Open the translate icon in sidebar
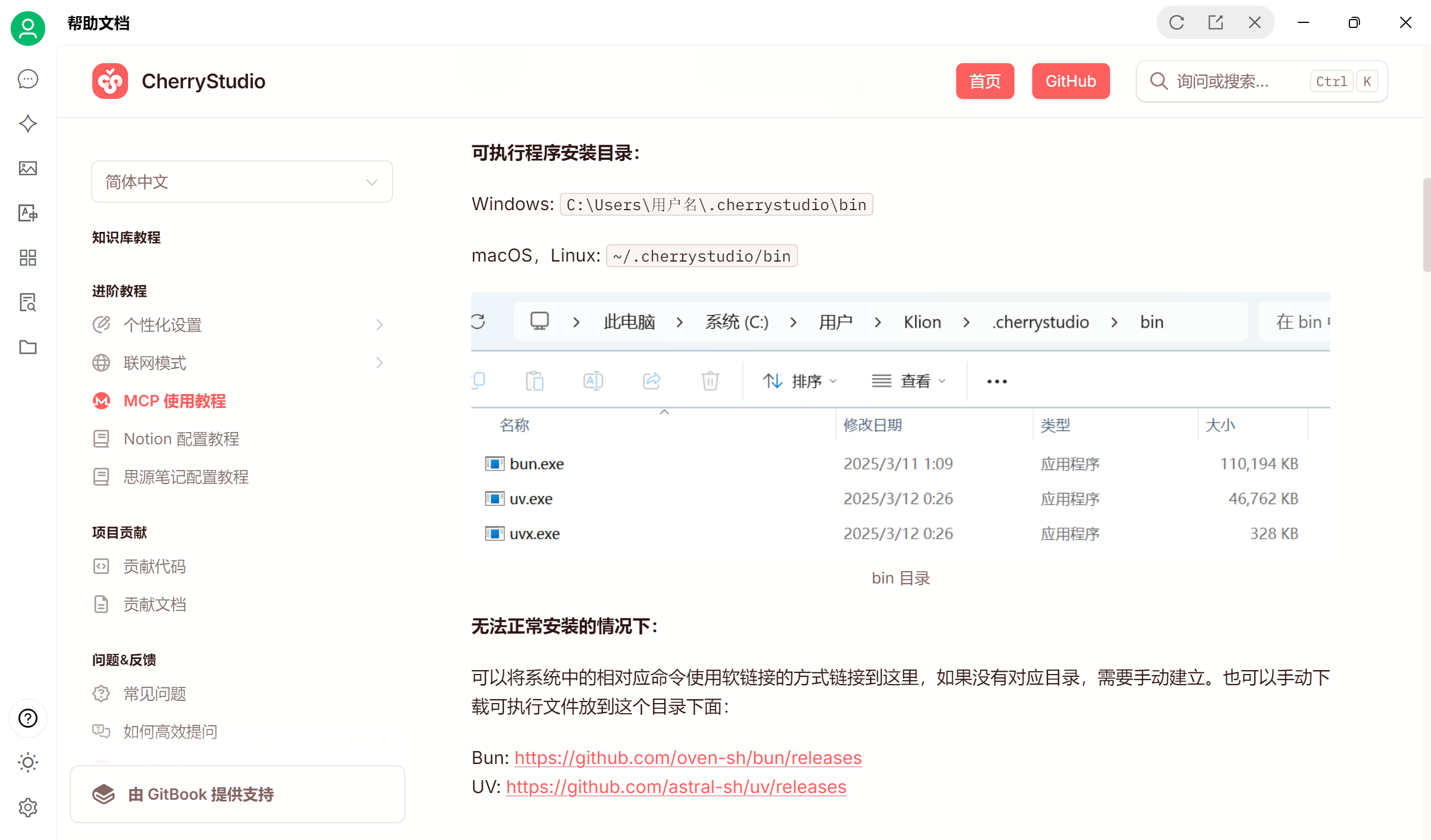 tap(28, 213)
